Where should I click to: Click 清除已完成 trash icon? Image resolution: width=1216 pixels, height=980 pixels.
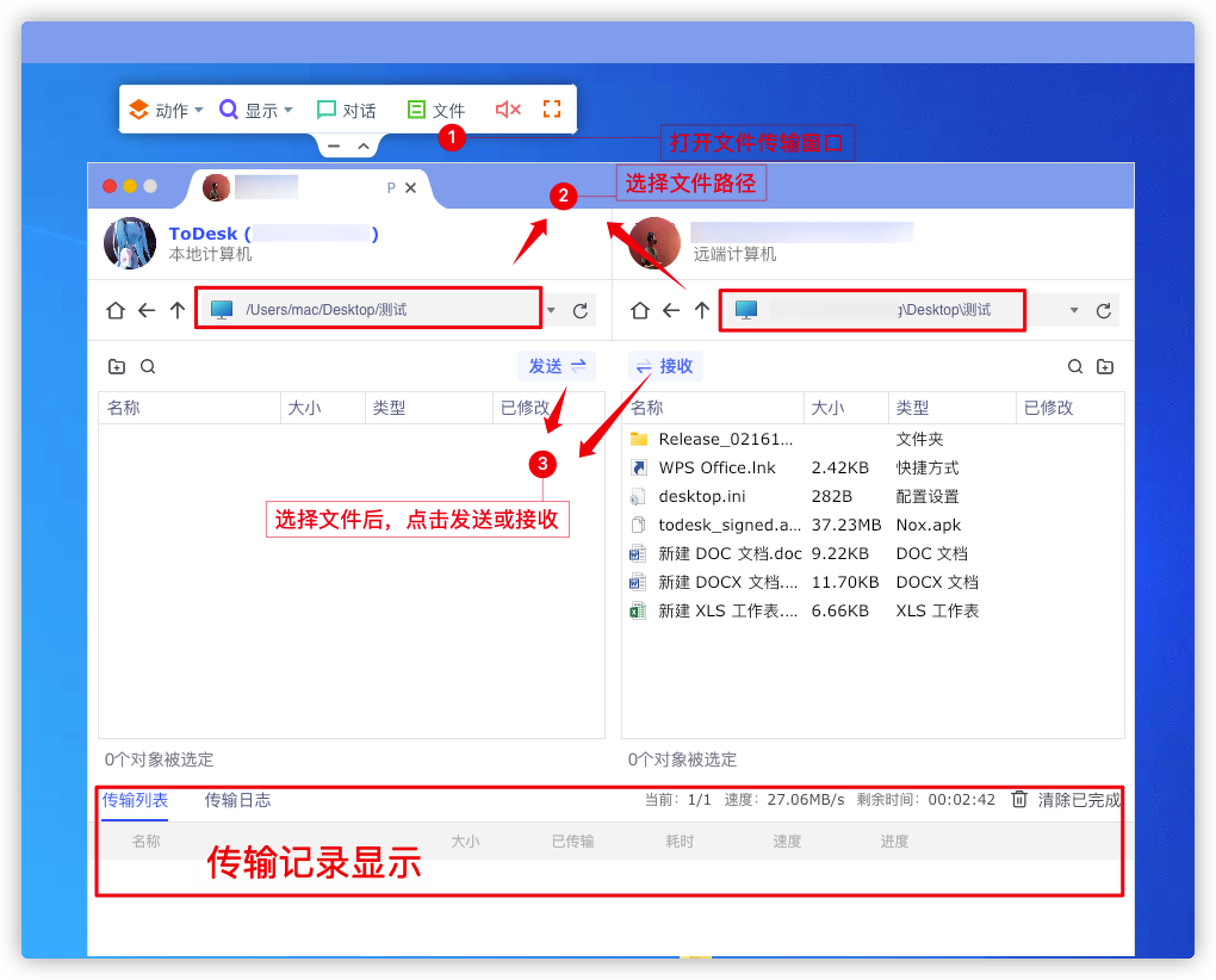click(1019, 799)
